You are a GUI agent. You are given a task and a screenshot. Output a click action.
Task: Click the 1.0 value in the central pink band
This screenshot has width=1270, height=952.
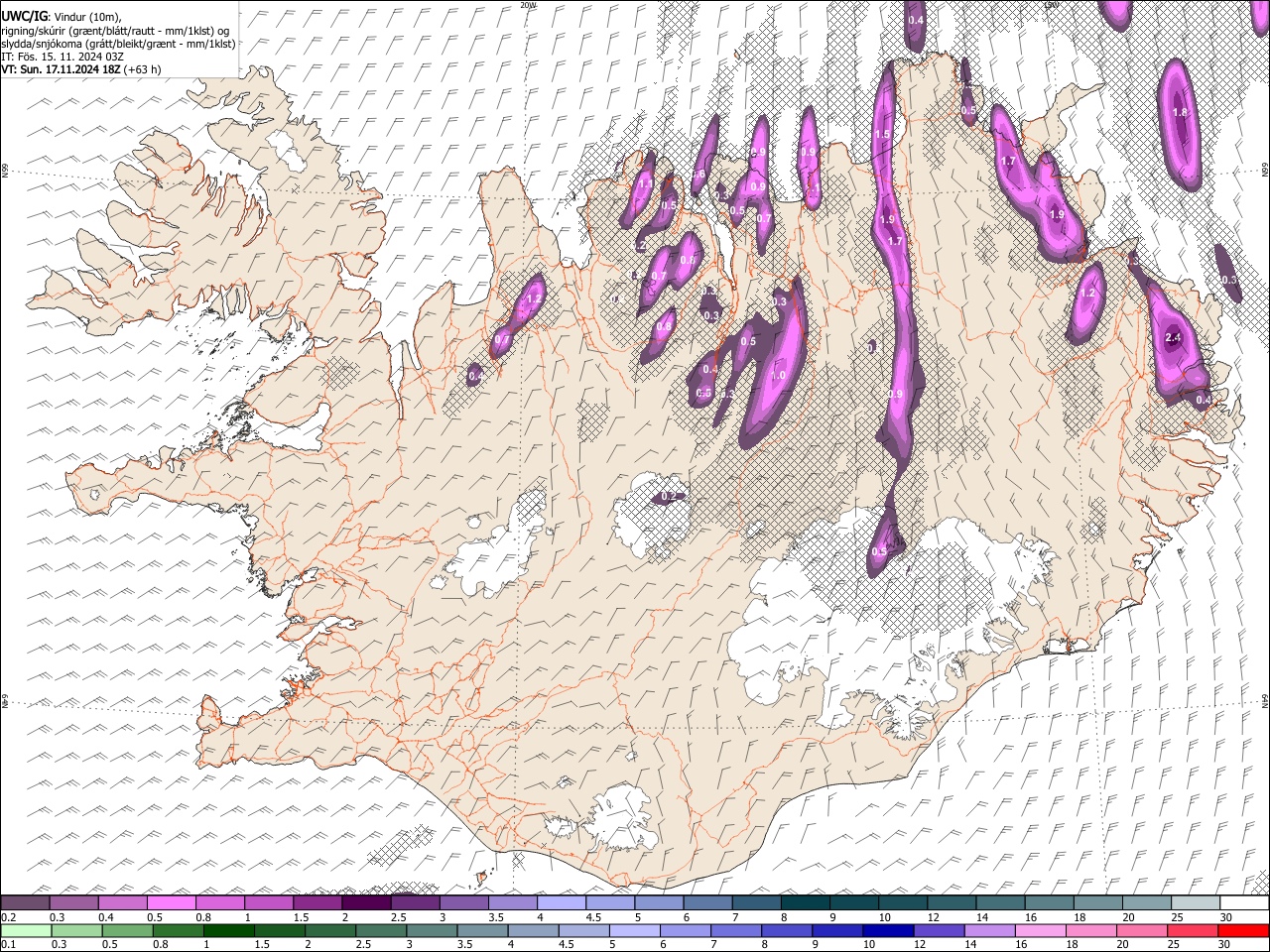click(778, 376)
